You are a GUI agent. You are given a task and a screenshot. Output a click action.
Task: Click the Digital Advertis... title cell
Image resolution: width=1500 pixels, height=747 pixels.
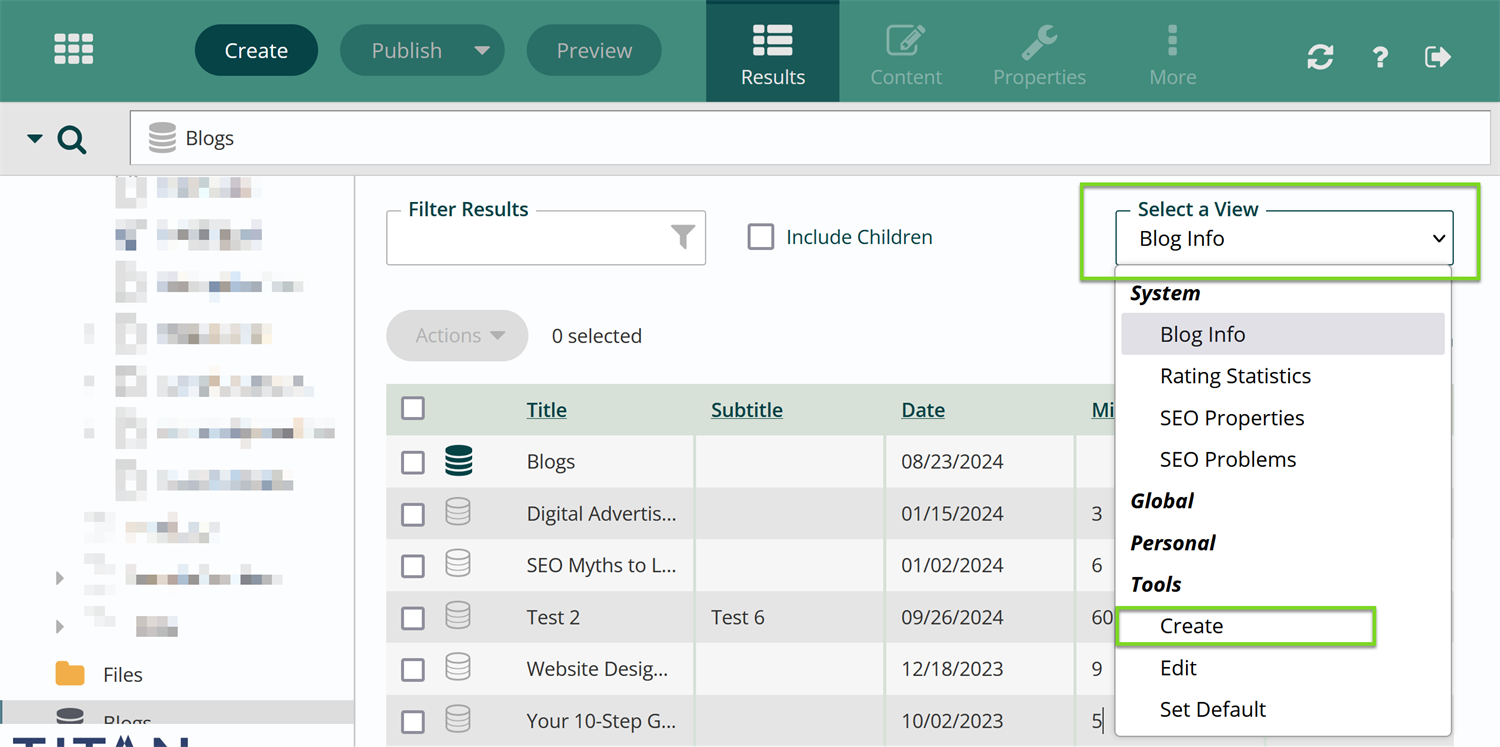pos(601,513)
